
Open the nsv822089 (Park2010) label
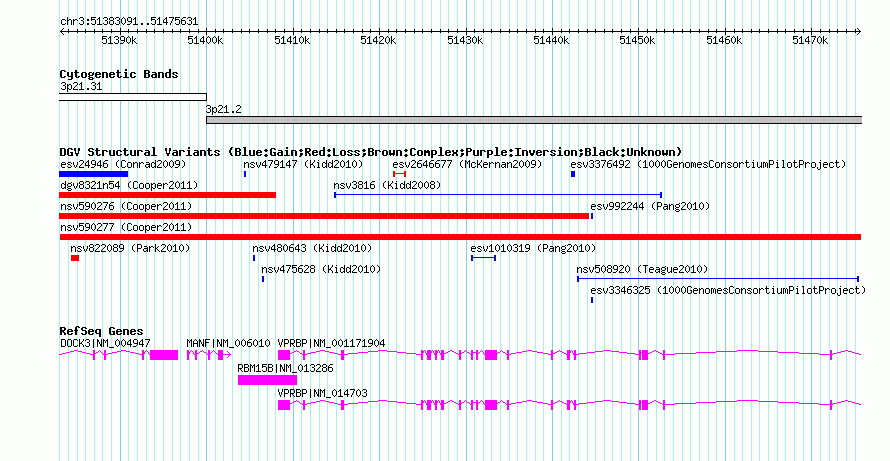(131, 249)
